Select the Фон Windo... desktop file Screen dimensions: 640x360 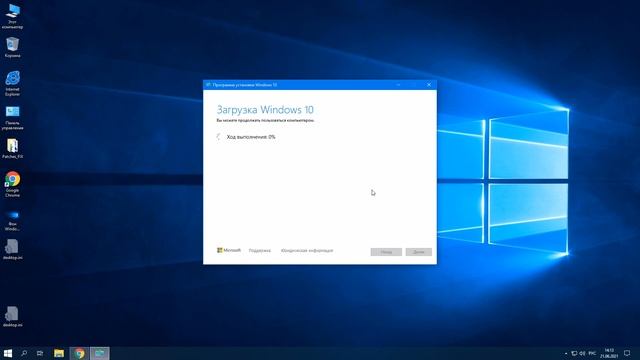(12, 220)
